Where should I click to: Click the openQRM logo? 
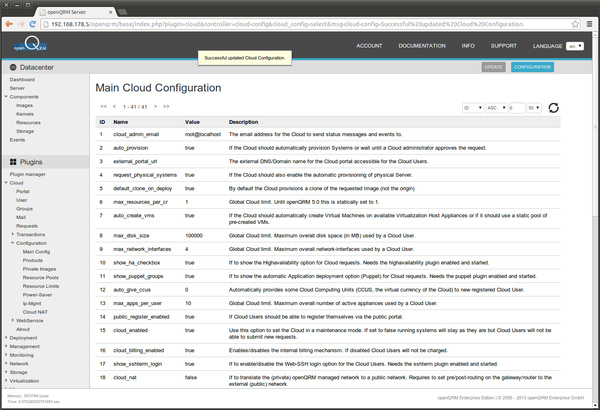[30, 44]
